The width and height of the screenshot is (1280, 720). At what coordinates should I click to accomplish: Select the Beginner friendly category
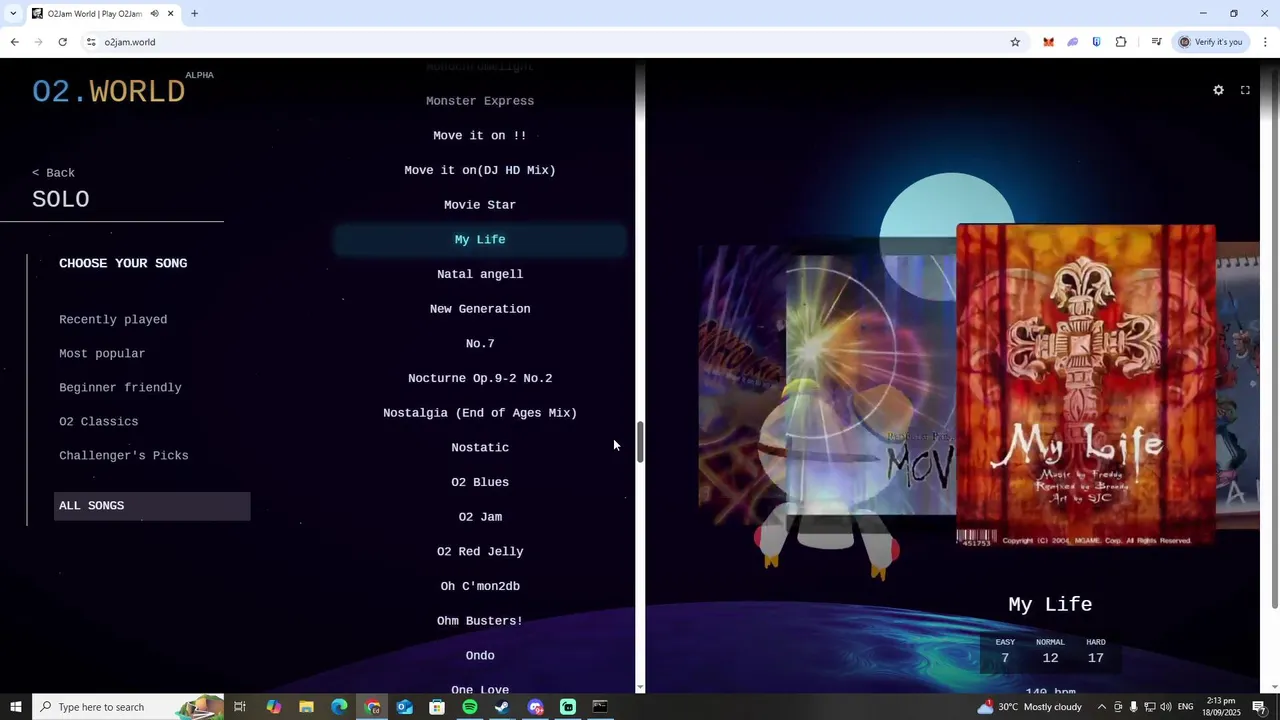tap(120, 388)
